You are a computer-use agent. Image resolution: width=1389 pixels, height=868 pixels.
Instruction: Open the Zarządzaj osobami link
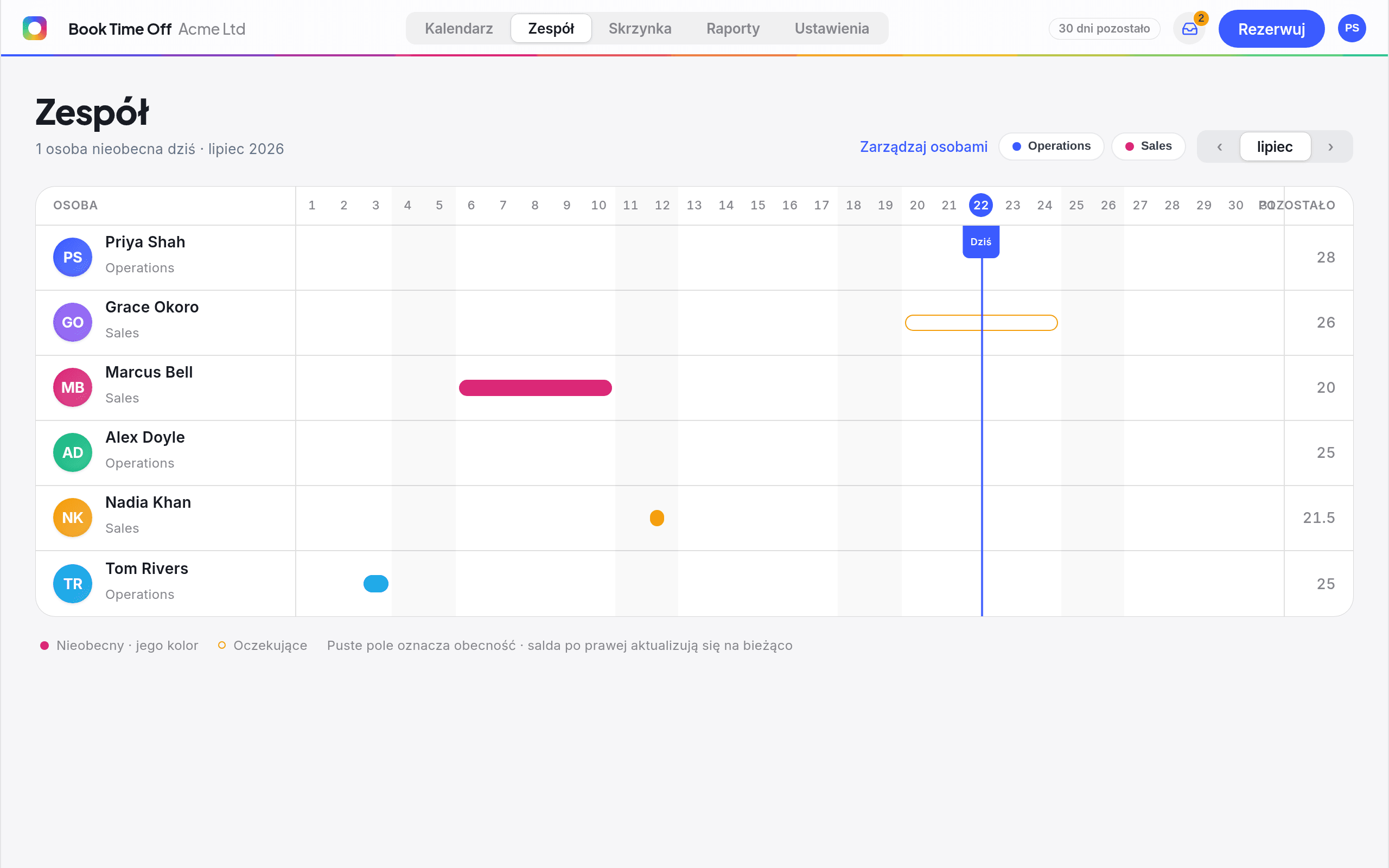923,147
